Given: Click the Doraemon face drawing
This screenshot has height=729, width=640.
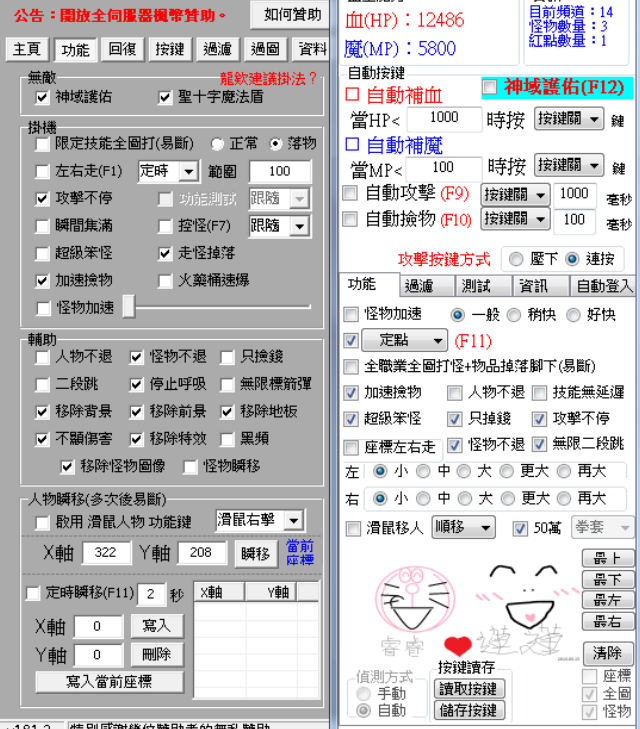Looking at the screenshot, I should click(415, 599).
